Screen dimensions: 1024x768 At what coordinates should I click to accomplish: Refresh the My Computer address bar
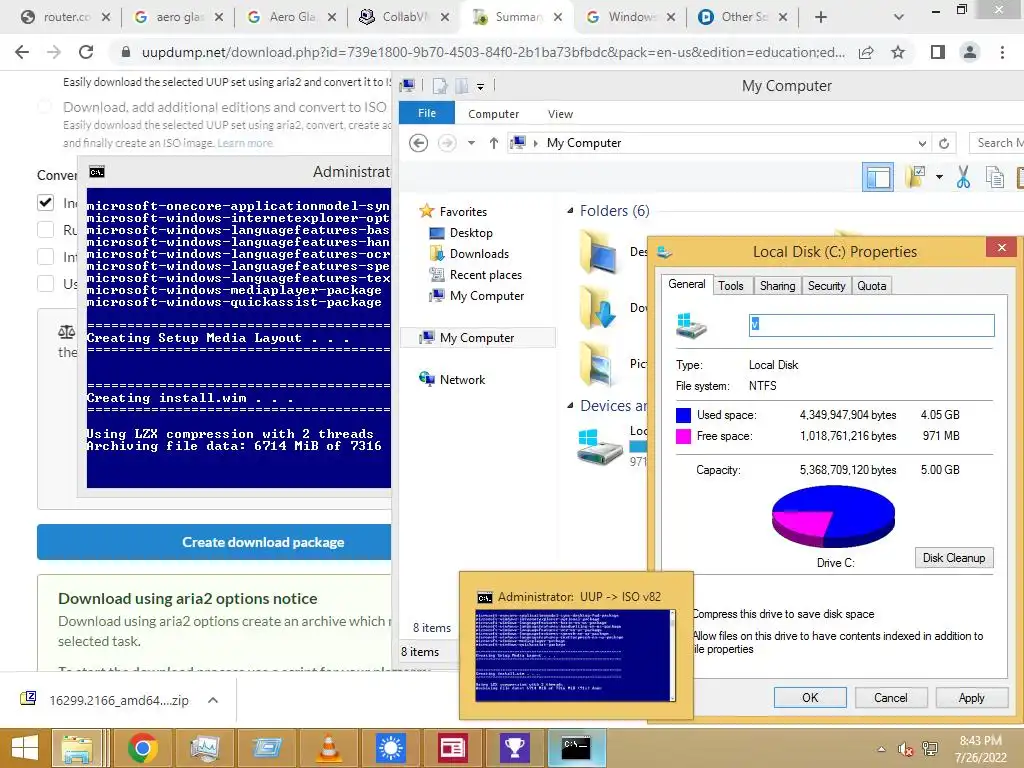pyautogui.click(x=944, y=143)
